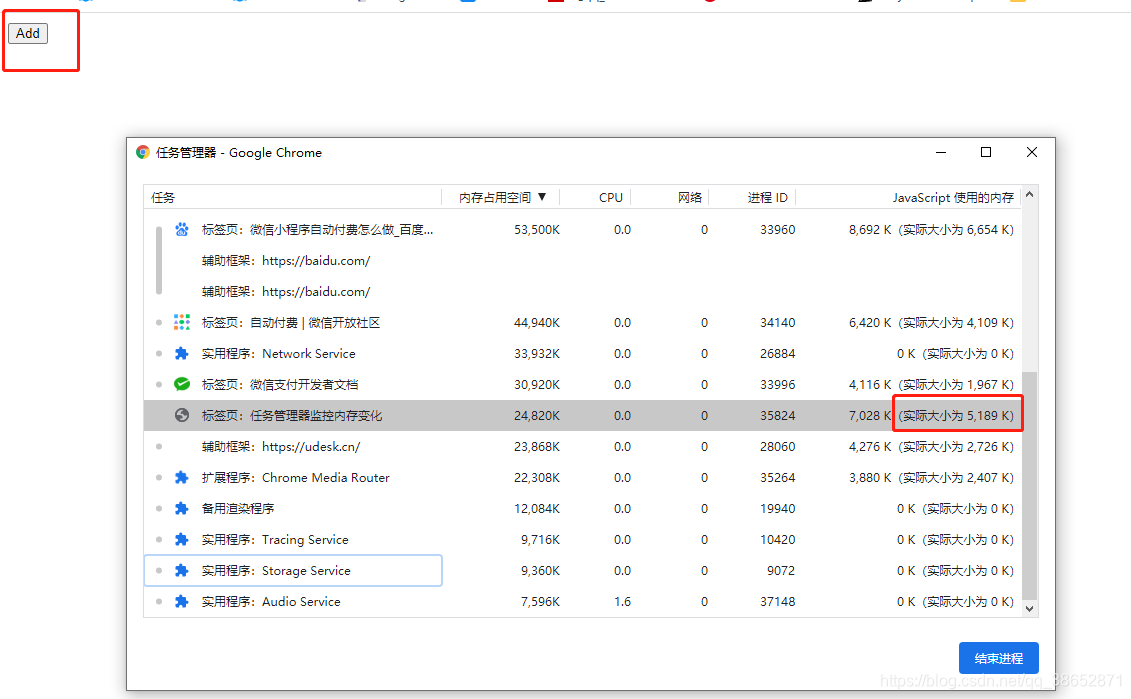The image size is (1131, 699).
Task: Select row 辅助框架: https://udesk.cn/
Action: pos(583,447)
